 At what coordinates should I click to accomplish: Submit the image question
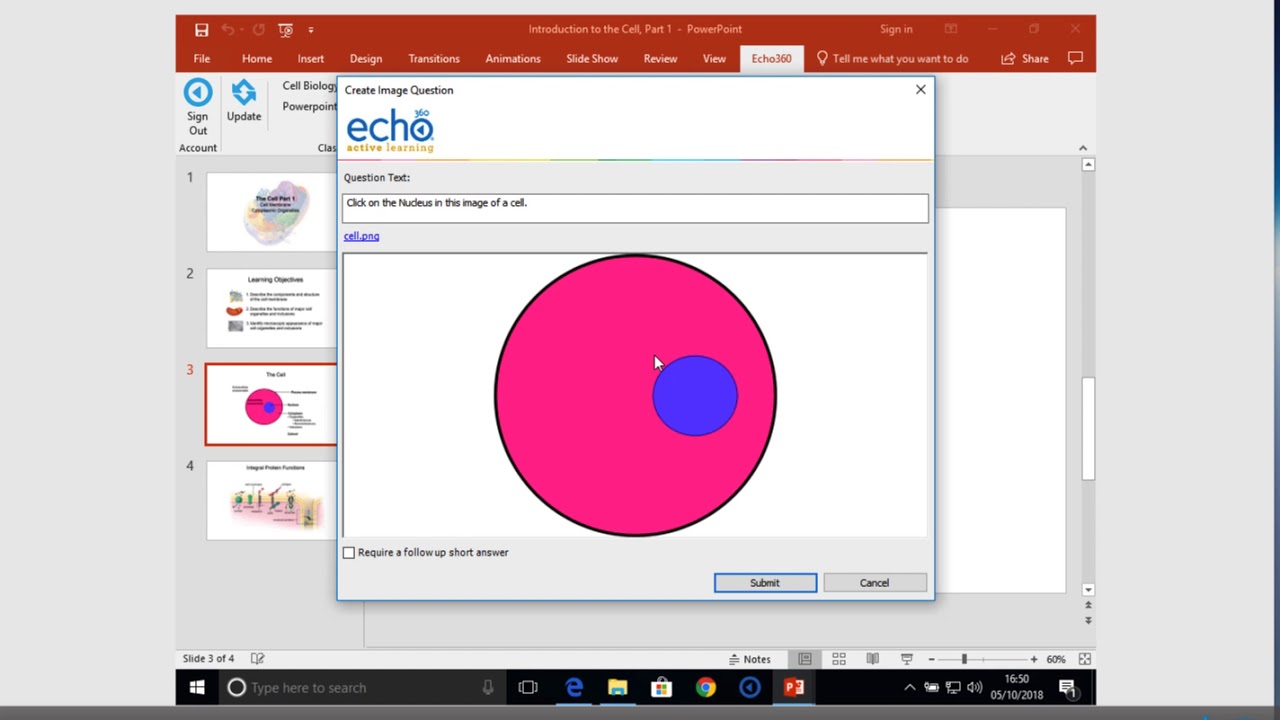pyautogui.click(x=765, y=583)
